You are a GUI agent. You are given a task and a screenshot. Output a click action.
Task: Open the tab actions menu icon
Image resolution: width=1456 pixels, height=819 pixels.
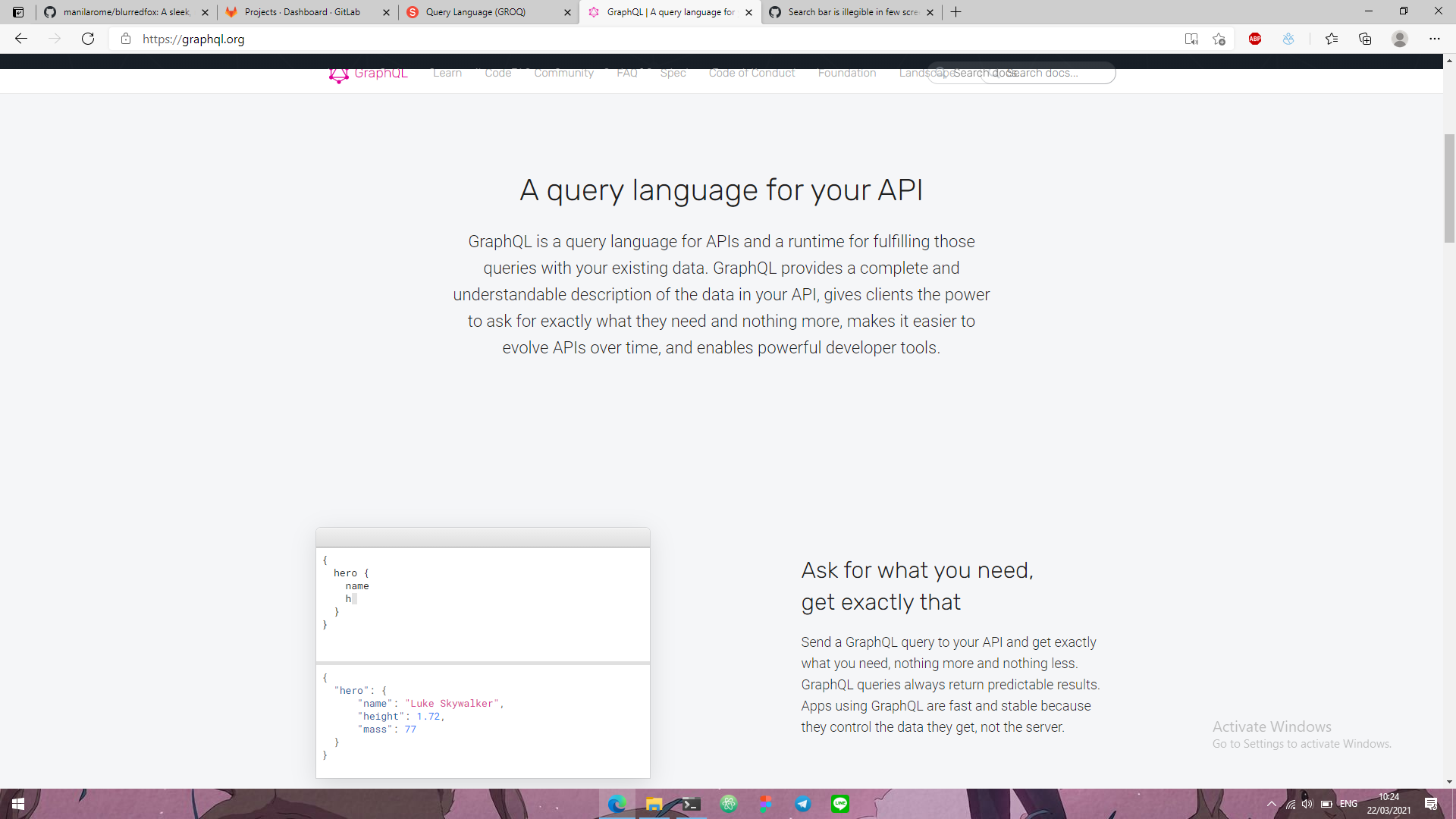click(x=18, y=12)
